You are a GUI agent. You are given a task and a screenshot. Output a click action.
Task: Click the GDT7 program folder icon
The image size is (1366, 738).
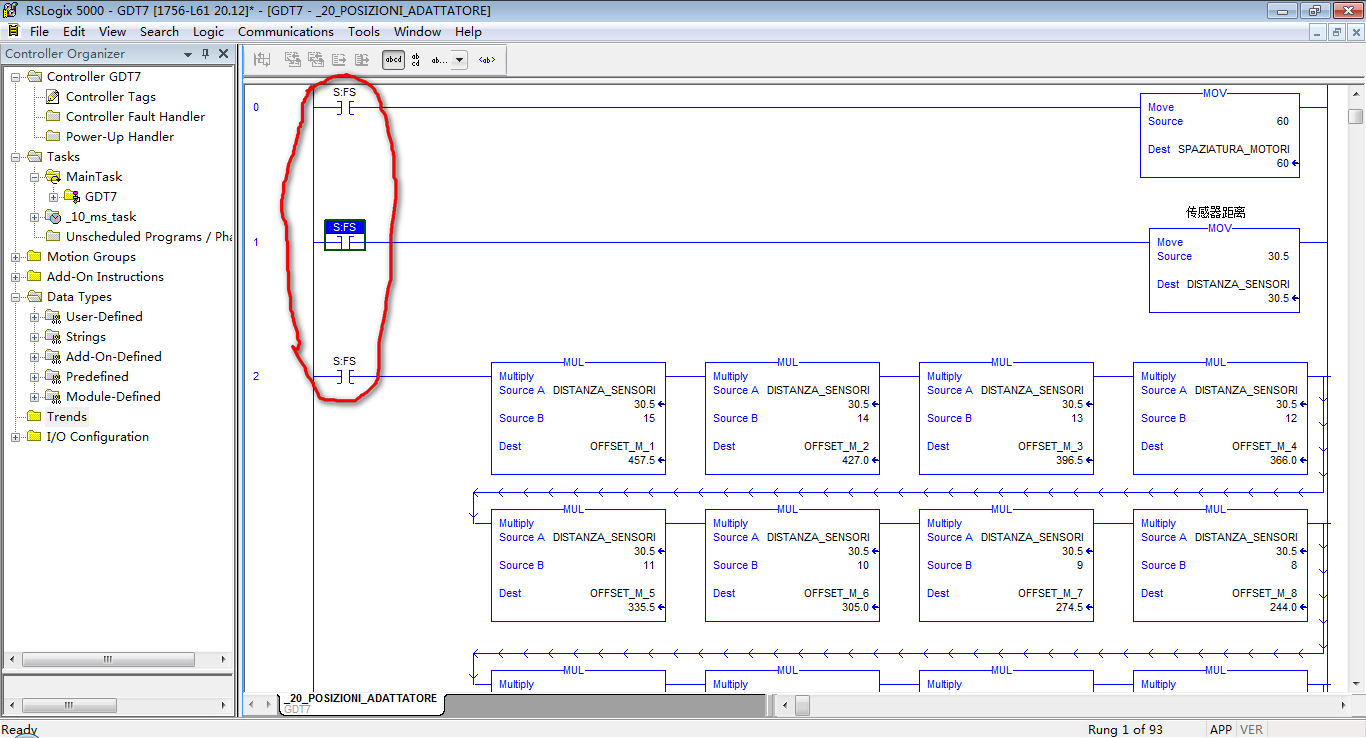tap(71, 197)
